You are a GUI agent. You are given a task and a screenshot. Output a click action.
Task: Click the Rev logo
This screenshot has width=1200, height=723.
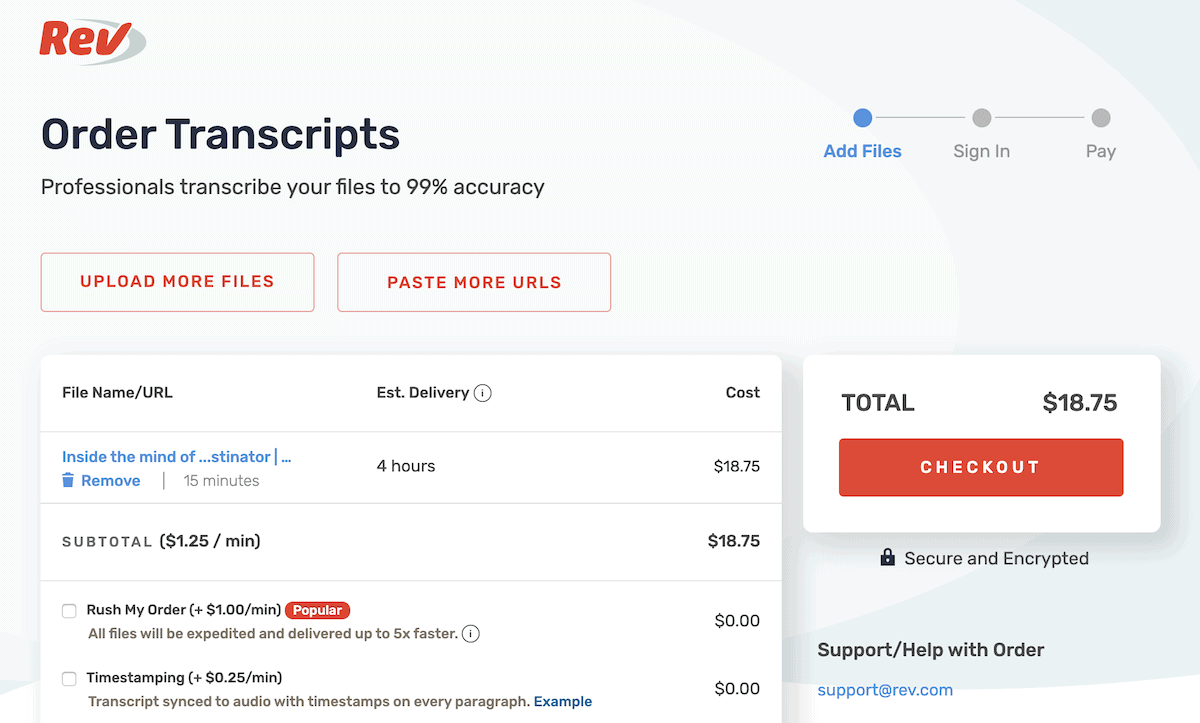pyautogui.click(x=92, y=41)
